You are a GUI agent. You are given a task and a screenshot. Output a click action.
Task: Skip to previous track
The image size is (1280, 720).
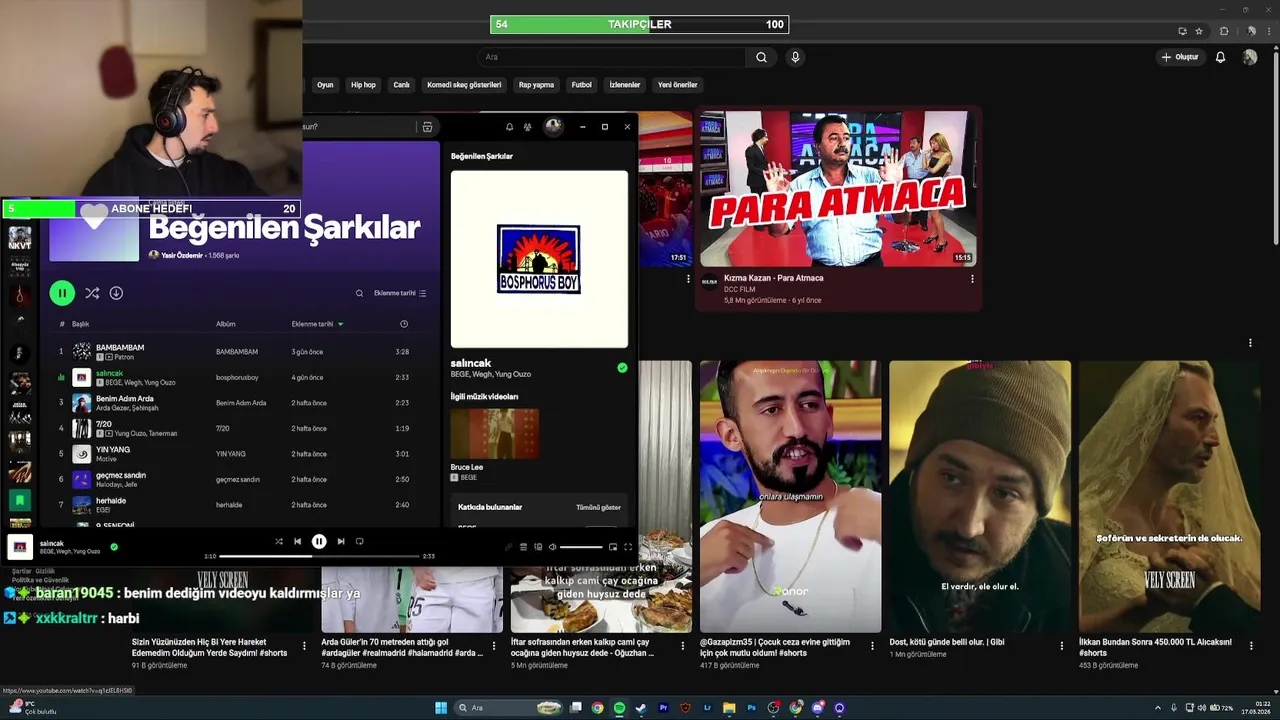[x=297, y=541]
